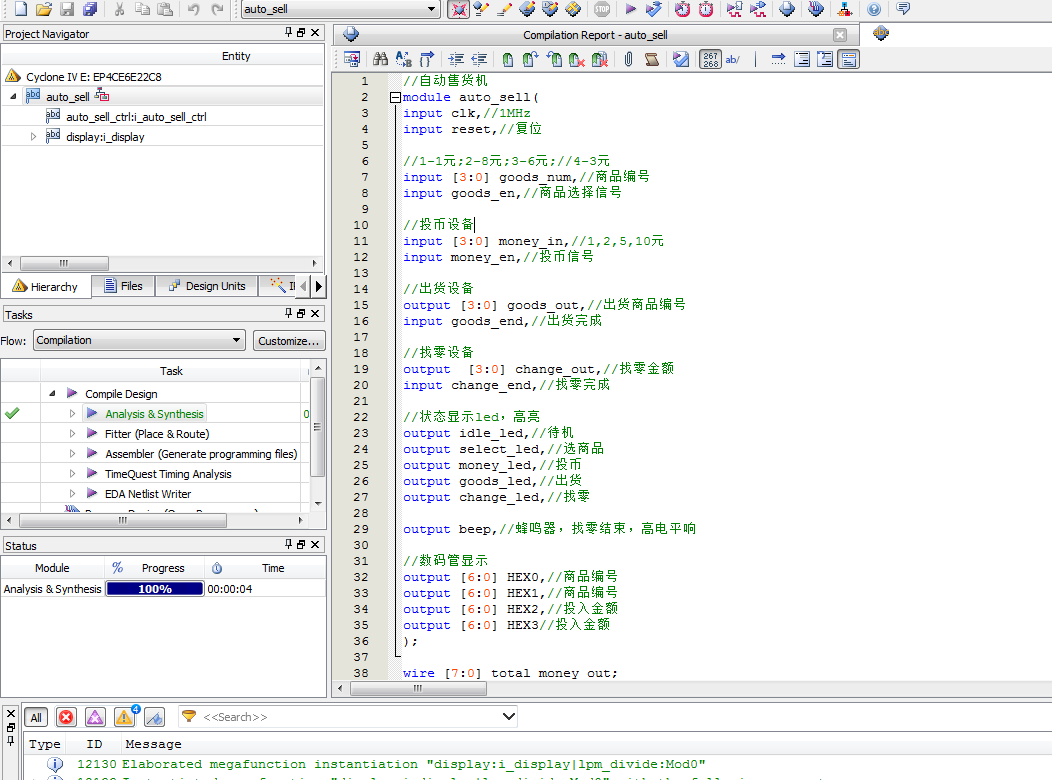The width and height of the screenshot is (1052, 780).
Task: Click the All messages filter button
Action: (36, 717)
